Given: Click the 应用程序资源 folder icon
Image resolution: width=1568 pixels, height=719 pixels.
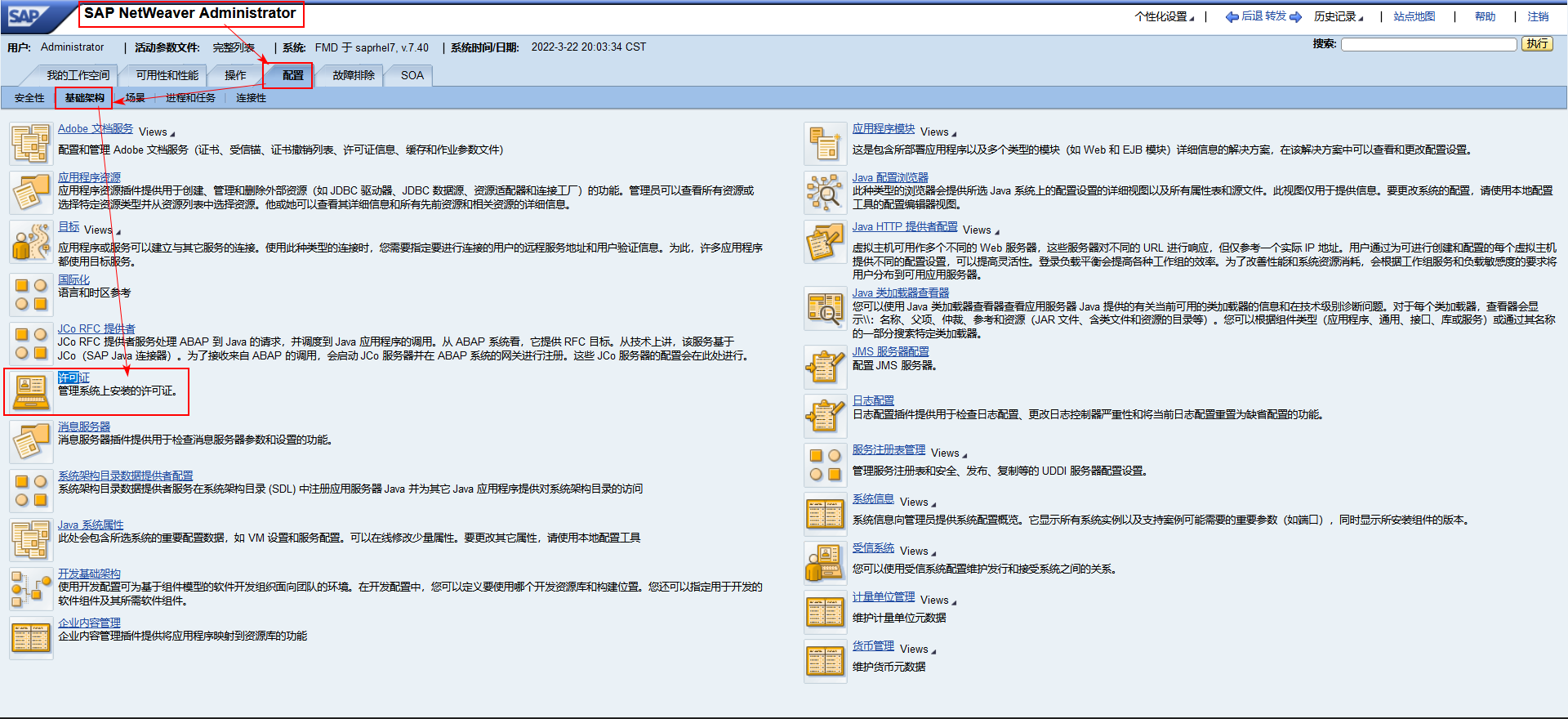Looking at the screenshot, I should click(x=31, y=193).
